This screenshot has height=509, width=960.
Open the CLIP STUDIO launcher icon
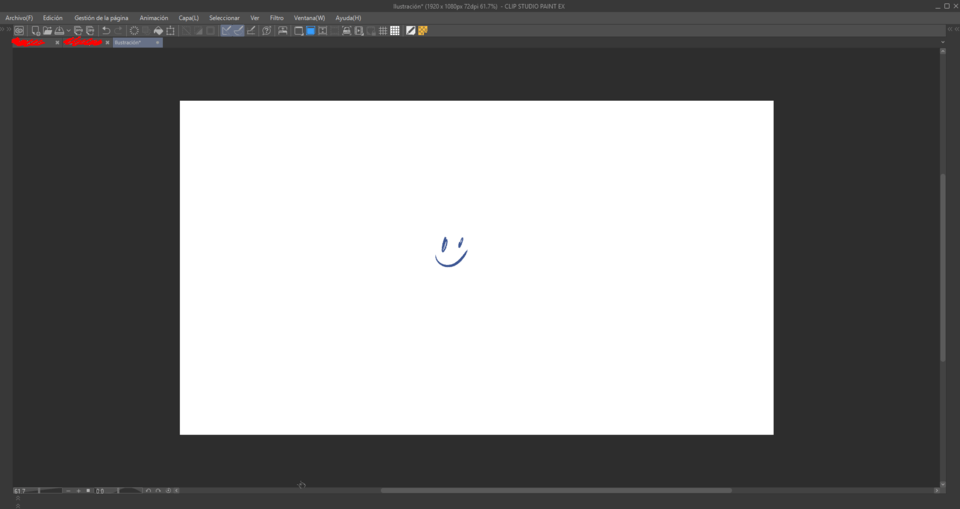(19, 31)
